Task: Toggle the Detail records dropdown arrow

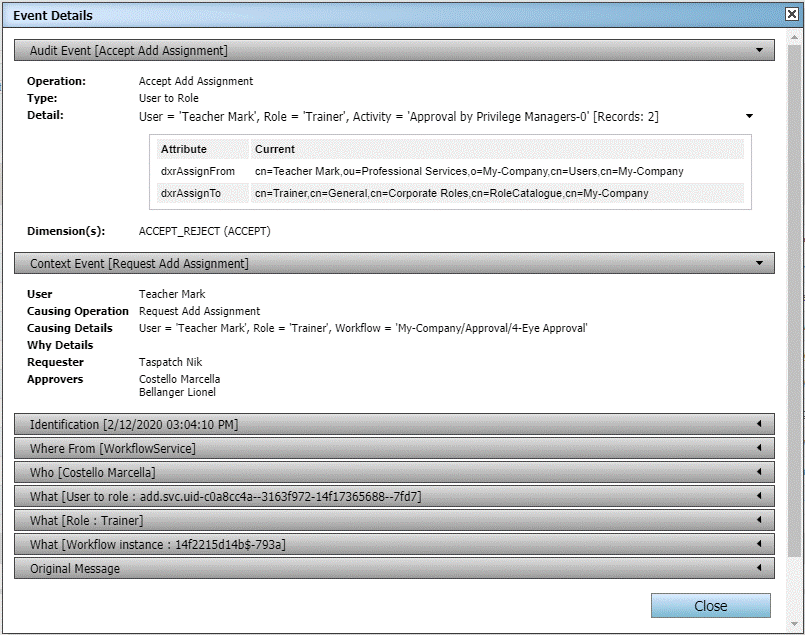Action: click(749, 117)
